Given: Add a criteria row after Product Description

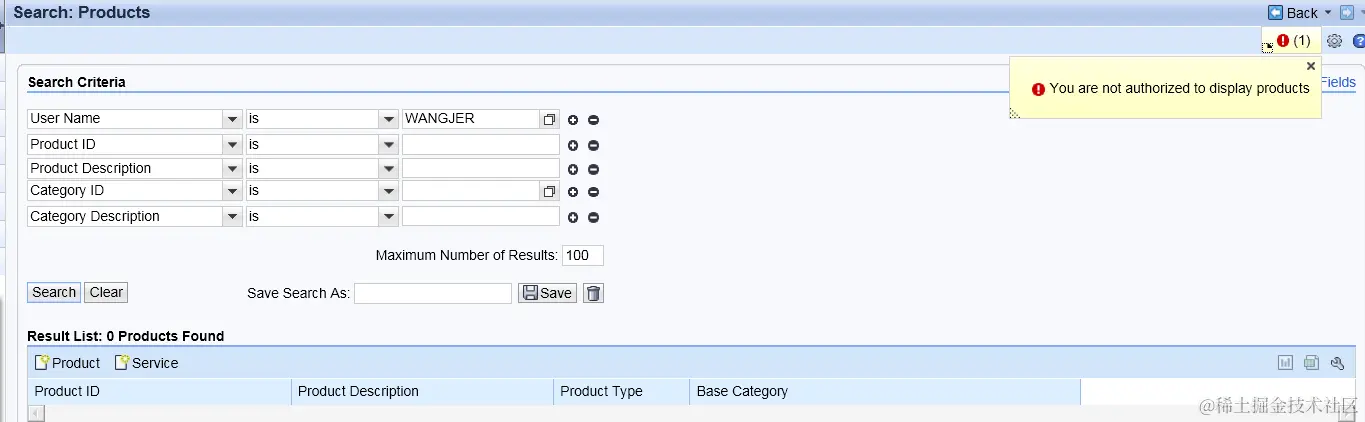Looking at the screenshot, I should click(573, 170).
